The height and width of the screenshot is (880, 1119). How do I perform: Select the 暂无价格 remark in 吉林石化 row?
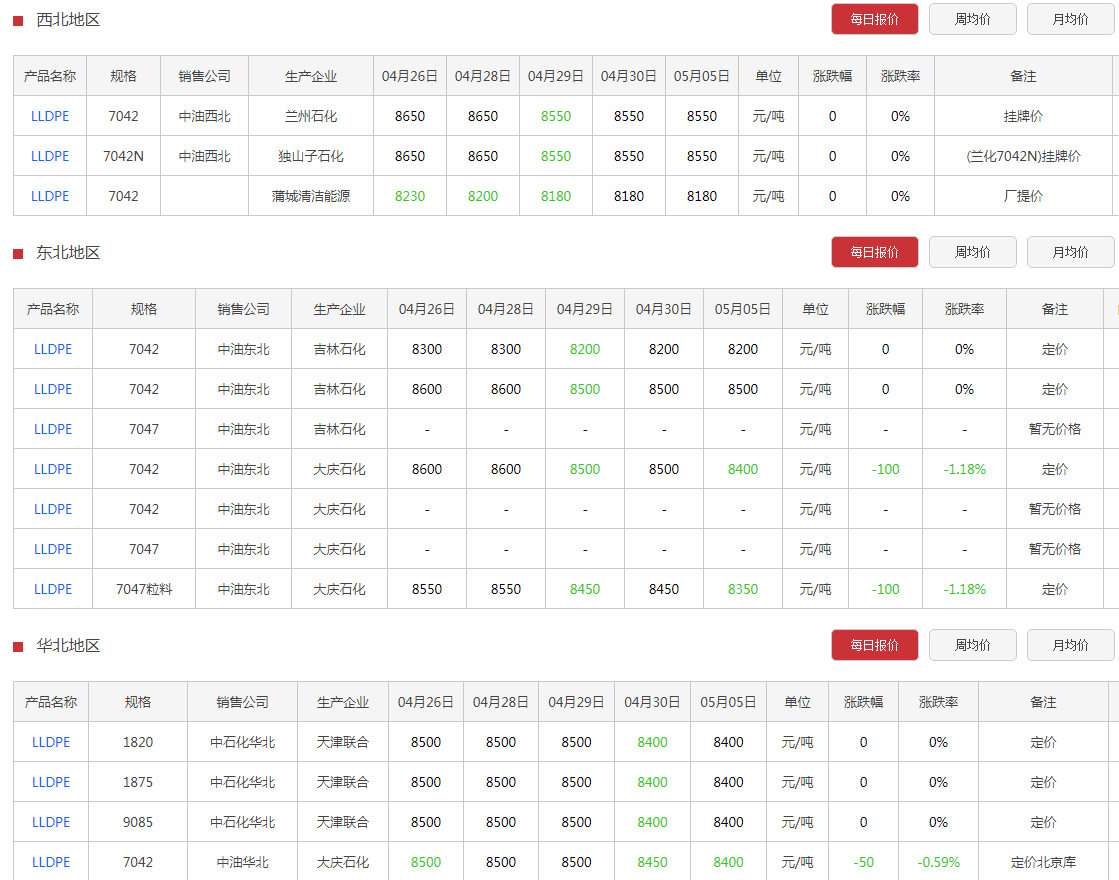(1055, 429)
